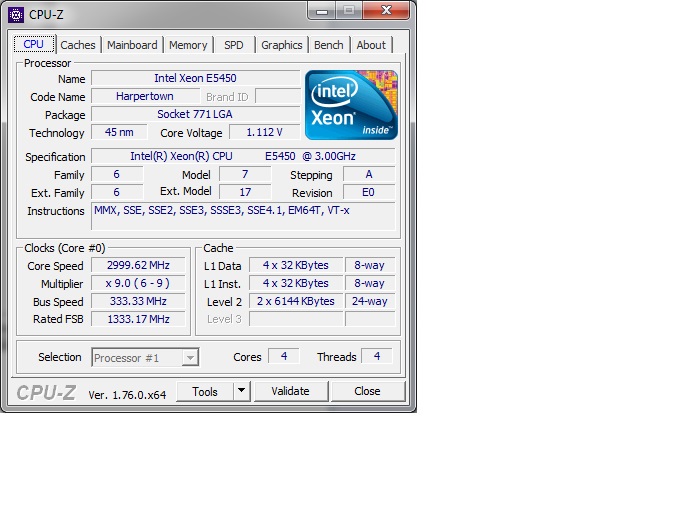Viewport: 691px width, 518px height.
Task: Click the Validate button
Action: point(290,391)
